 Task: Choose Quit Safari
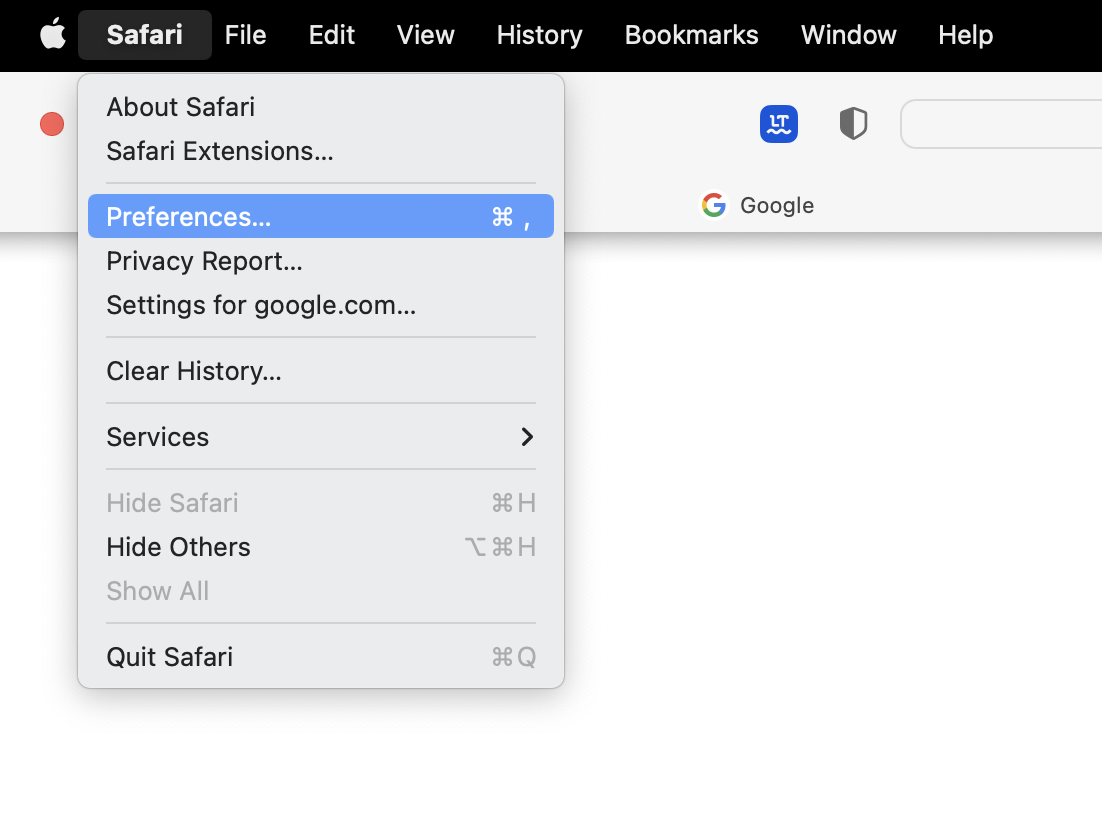(x=320, y=657)
